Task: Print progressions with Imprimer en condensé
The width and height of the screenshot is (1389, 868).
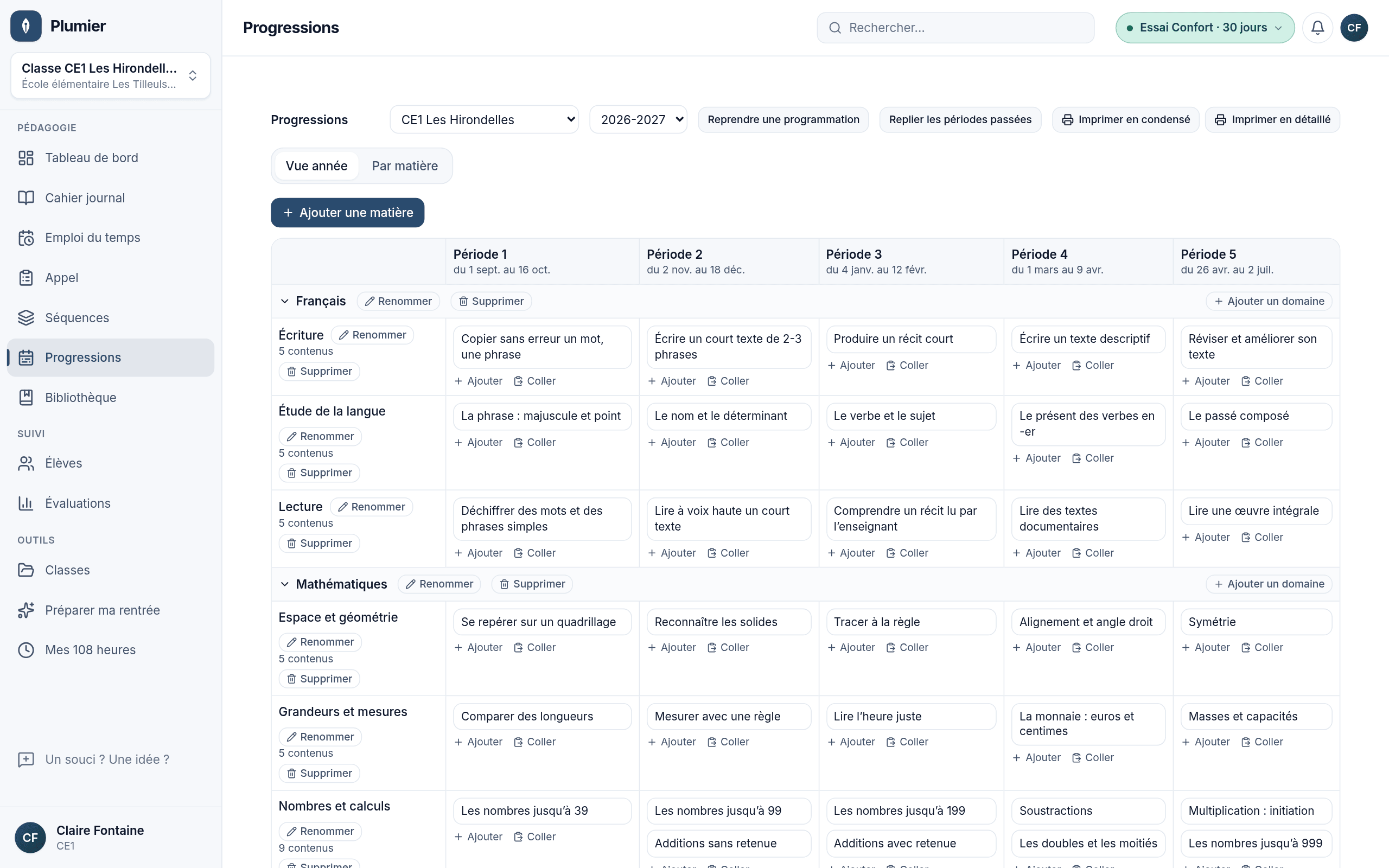Action: (1125, 119)
